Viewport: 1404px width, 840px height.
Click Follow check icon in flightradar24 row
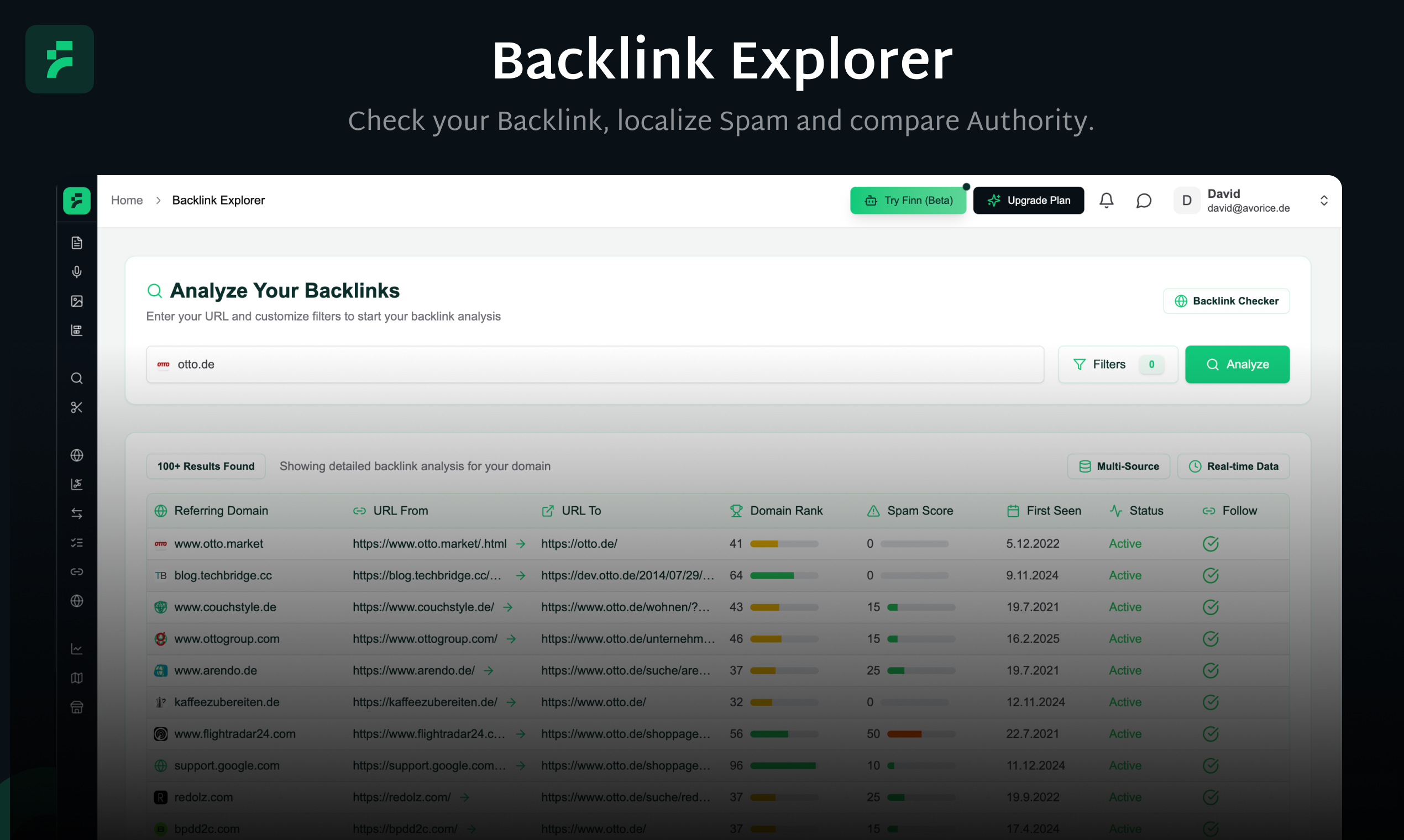[x=1211, y=734]
